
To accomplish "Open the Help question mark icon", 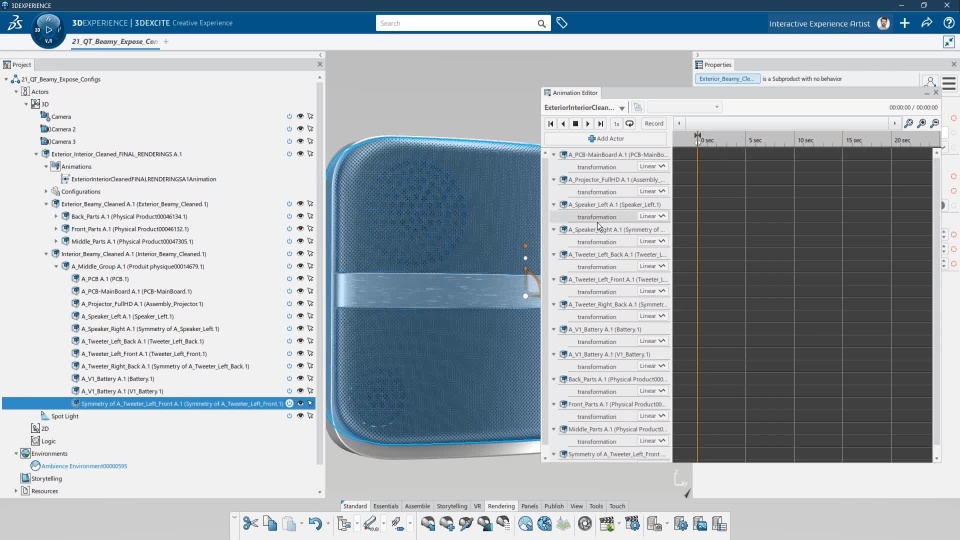I will (x=947, y=23).
